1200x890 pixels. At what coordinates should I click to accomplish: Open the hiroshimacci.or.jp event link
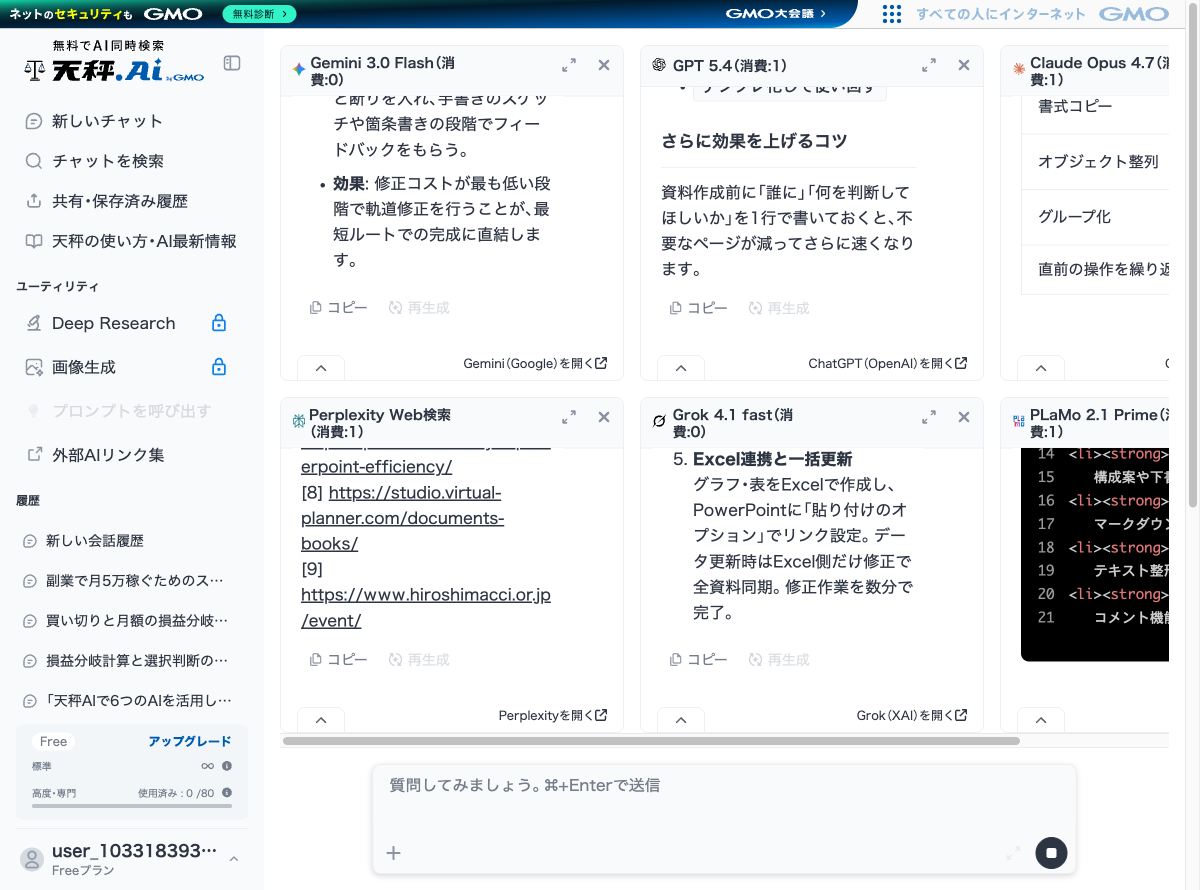[426, 608]
